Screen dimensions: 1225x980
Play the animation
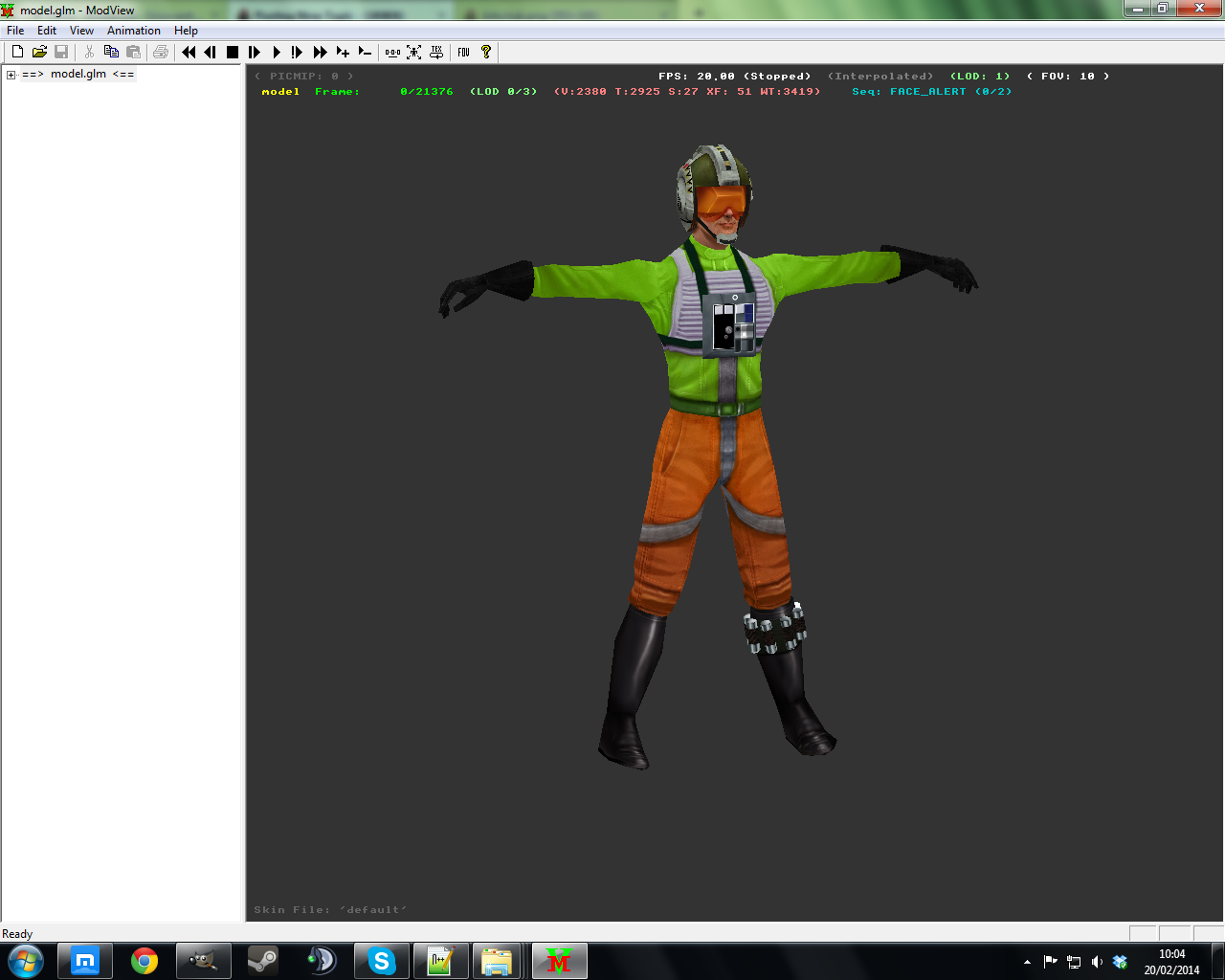click(x=277, y=52)
